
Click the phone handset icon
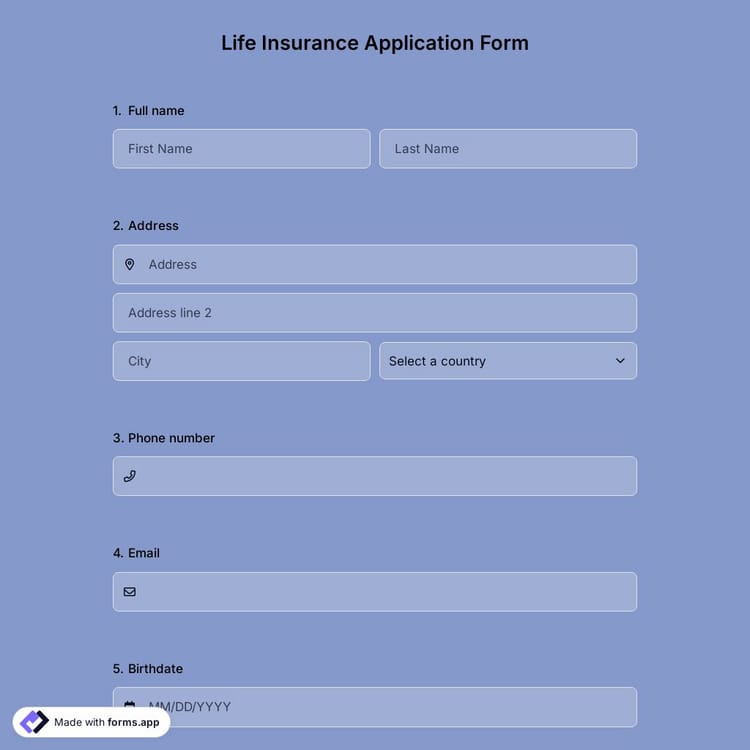point(130,476)
